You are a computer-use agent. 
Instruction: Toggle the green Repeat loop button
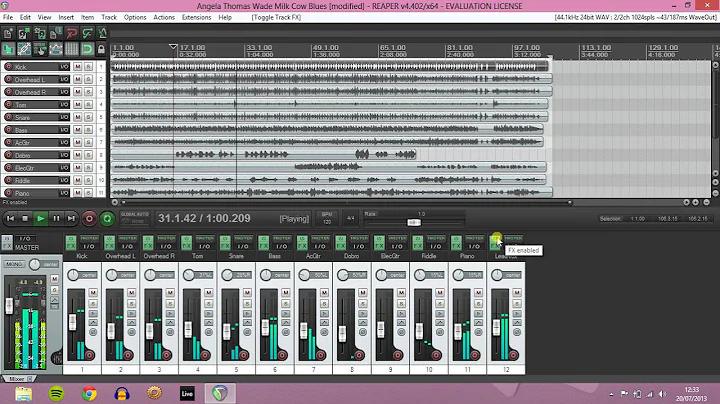[x=107, y=219]
